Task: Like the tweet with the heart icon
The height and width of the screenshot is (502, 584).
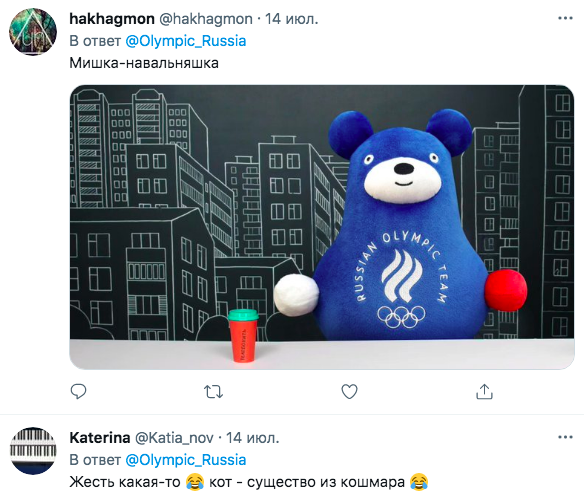Action: (x=349, y=391)
